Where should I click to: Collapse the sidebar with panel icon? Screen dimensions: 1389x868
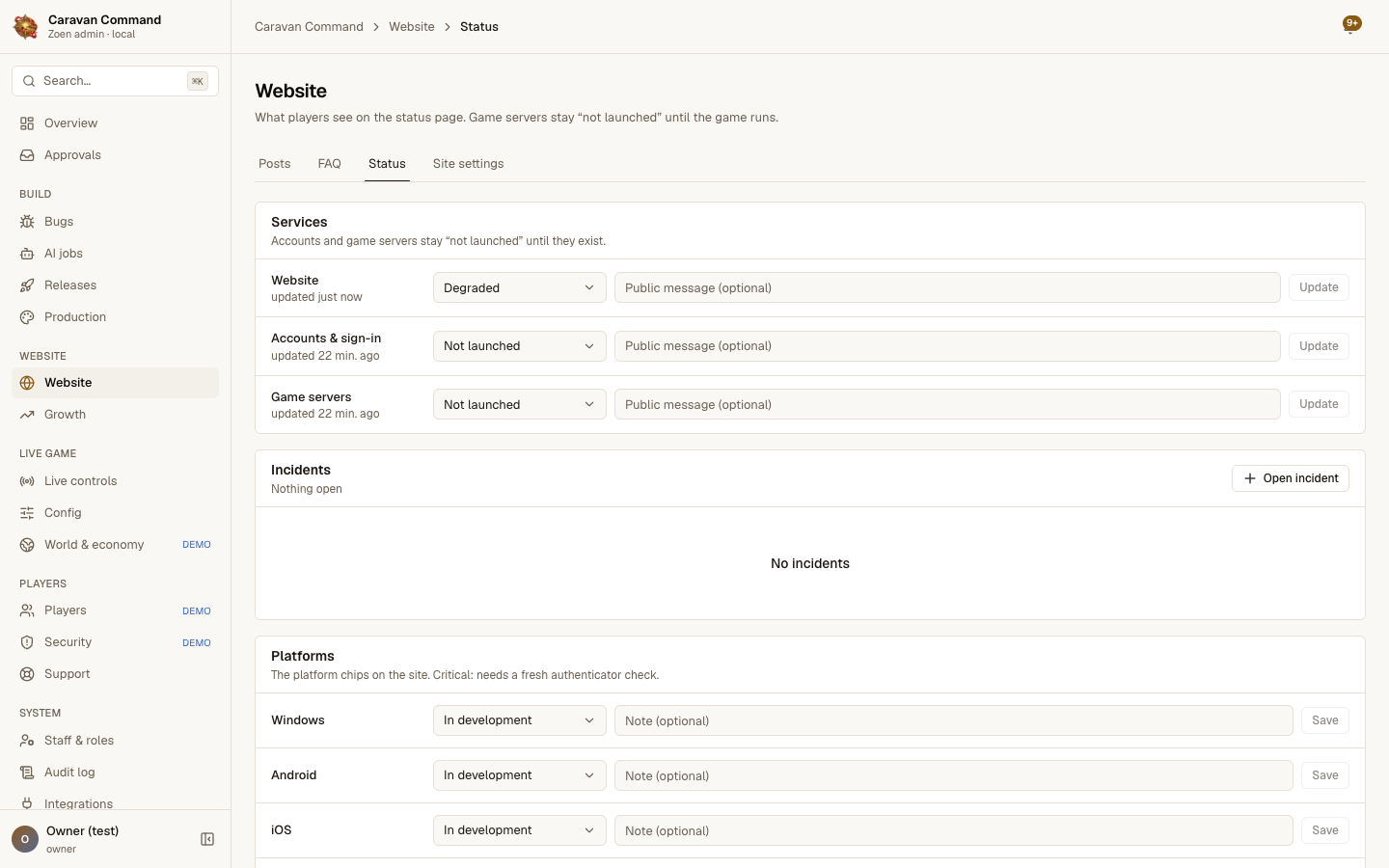(x=207, y=839)
